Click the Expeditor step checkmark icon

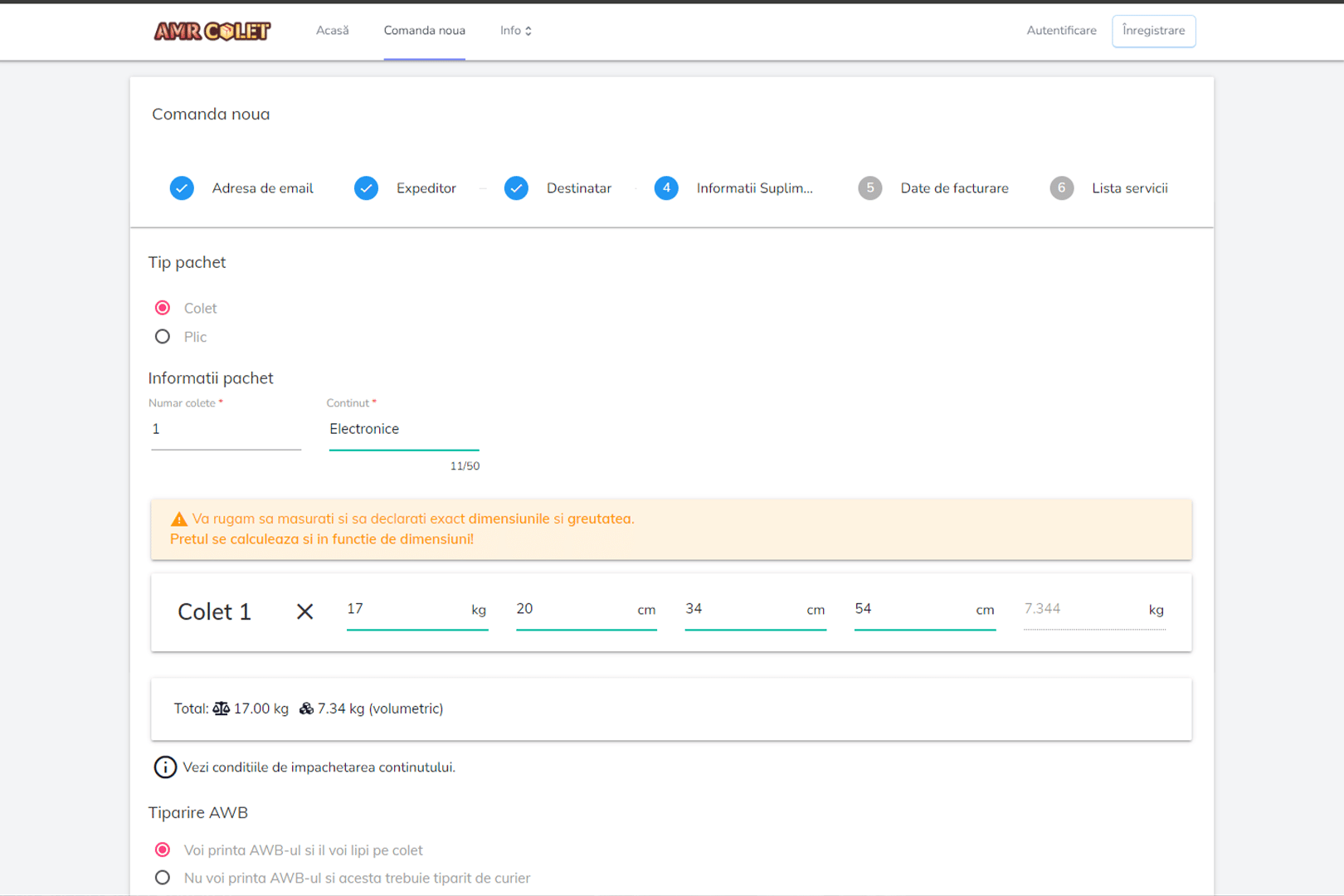pyautogui.click(x=366, y=188)
